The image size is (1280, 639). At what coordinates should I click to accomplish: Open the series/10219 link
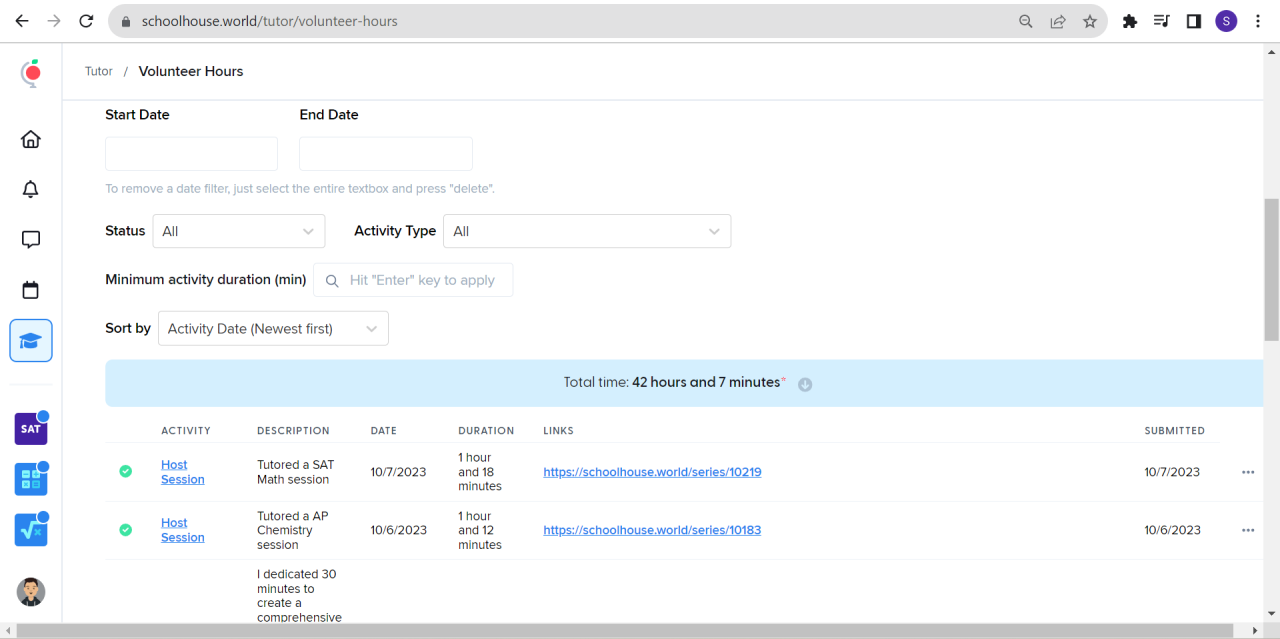pyautogui.click(x=652, y=472)
